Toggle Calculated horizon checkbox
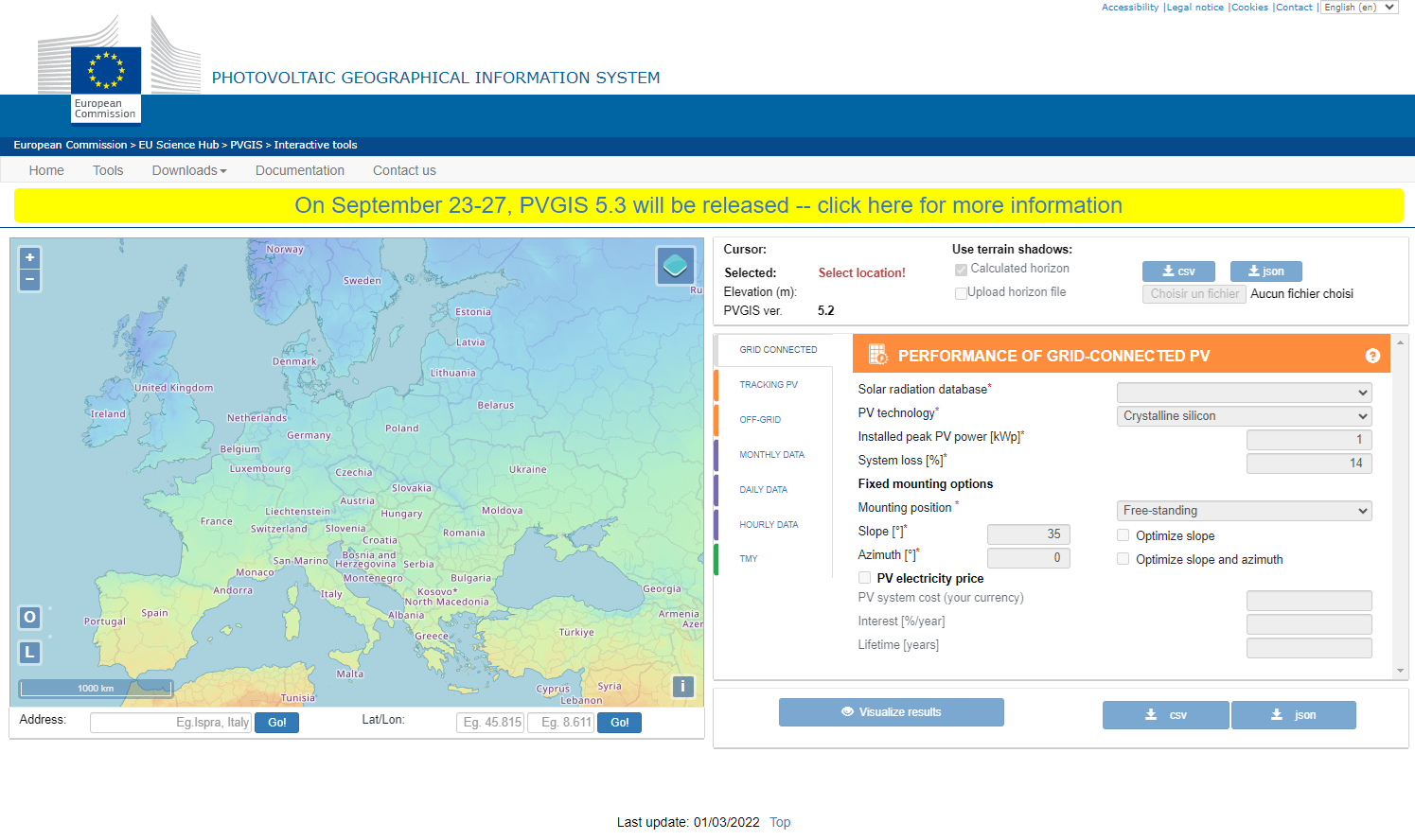 tap(961, 270)
